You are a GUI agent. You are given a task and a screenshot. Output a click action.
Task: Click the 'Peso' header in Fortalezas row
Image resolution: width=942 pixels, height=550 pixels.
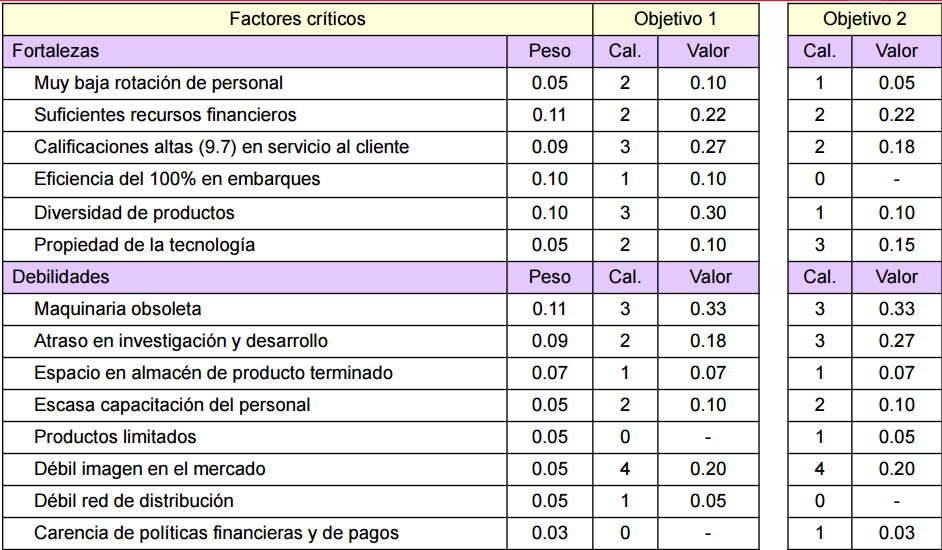coord(550,51)
